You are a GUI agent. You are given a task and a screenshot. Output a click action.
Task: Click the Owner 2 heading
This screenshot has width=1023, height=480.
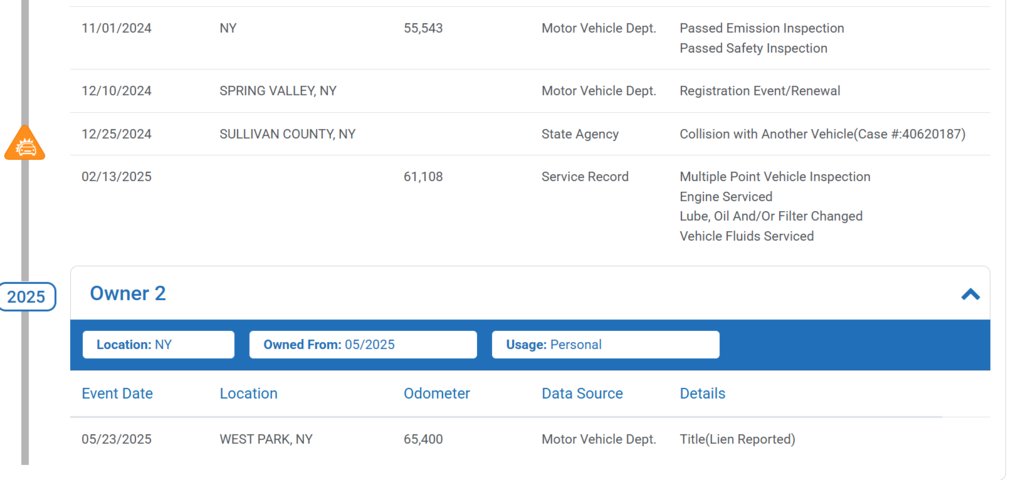point(128,293)
